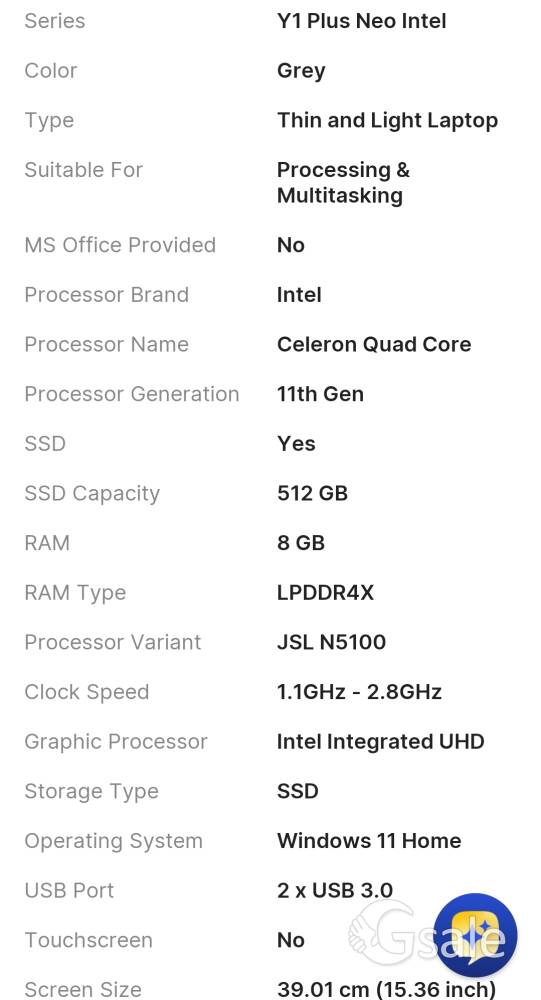The height and width of the screenshot is (1000, 541).
Task: Select the 8 GB RAM value
Action: (x=301, y=543)
